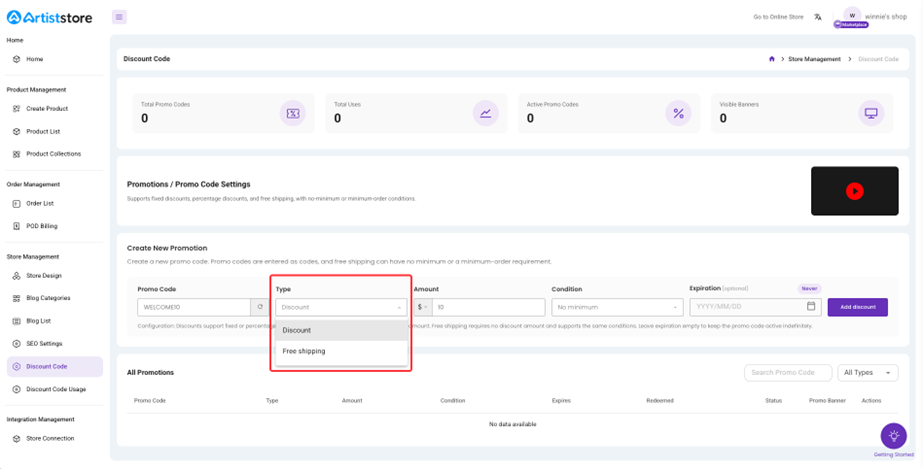
Task: Click the Search Promo Code box
Action: click(788, 372)
